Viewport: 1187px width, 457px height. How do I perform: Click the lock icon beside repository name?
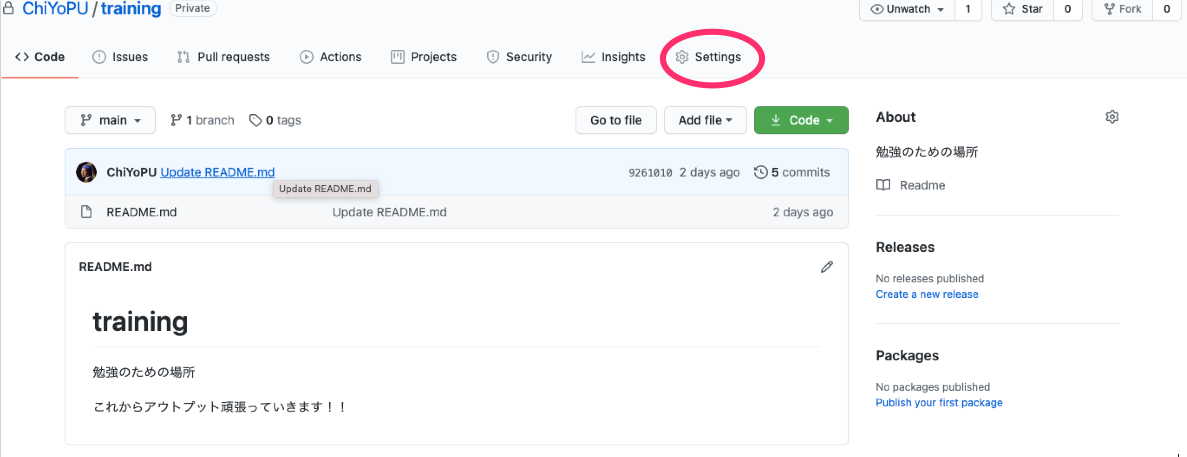[10, 9]
